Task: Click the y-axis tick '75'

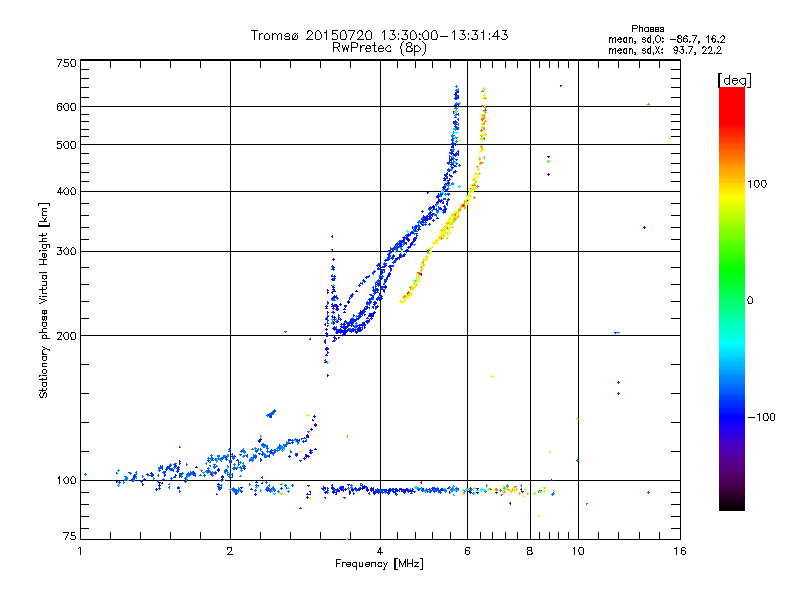Action: pyautogui.click(x=70, y=536)
